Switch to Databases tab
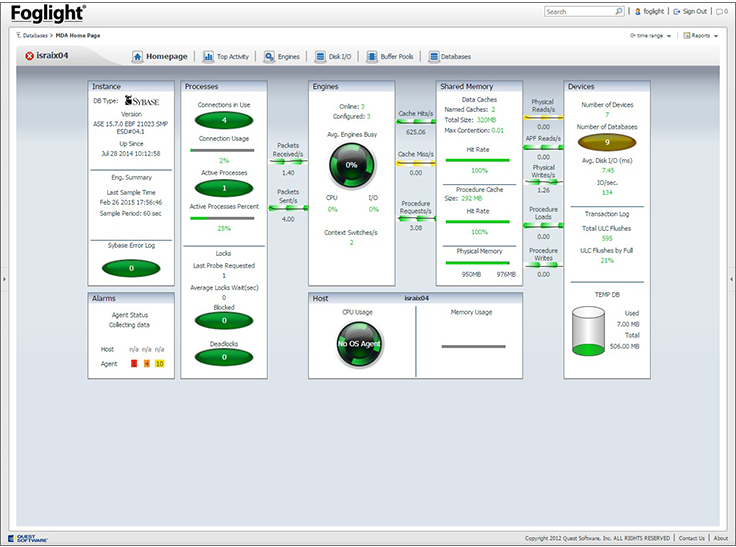This screenshot has width=736, height=547. click(x=450, y=56)
